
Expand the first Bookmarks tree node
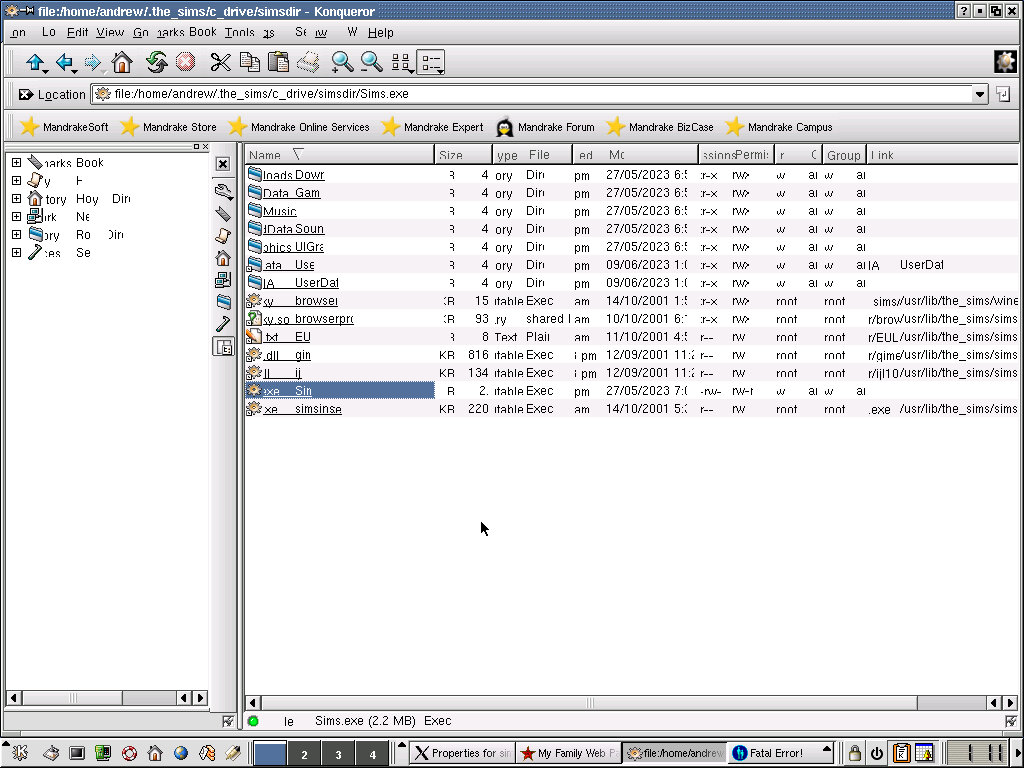click(x=16, y=163)
